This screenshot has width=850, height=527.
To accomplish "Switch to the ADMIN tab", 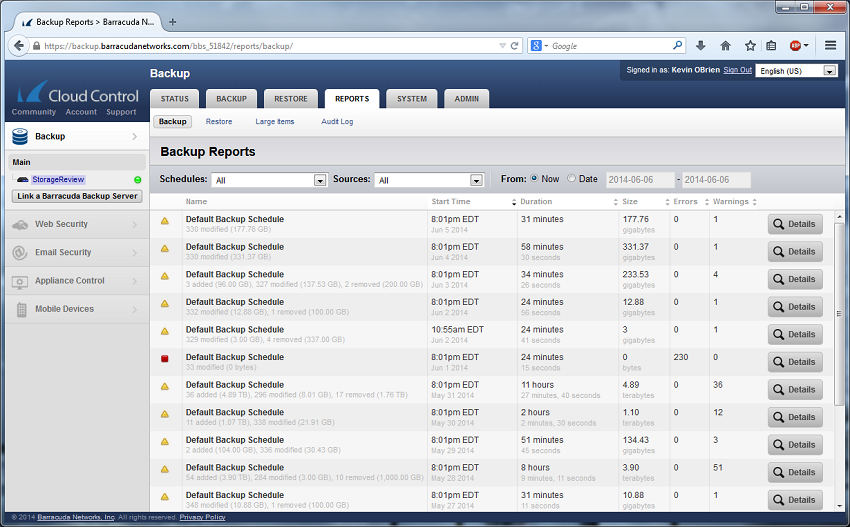I will click(x=467, y=99).
